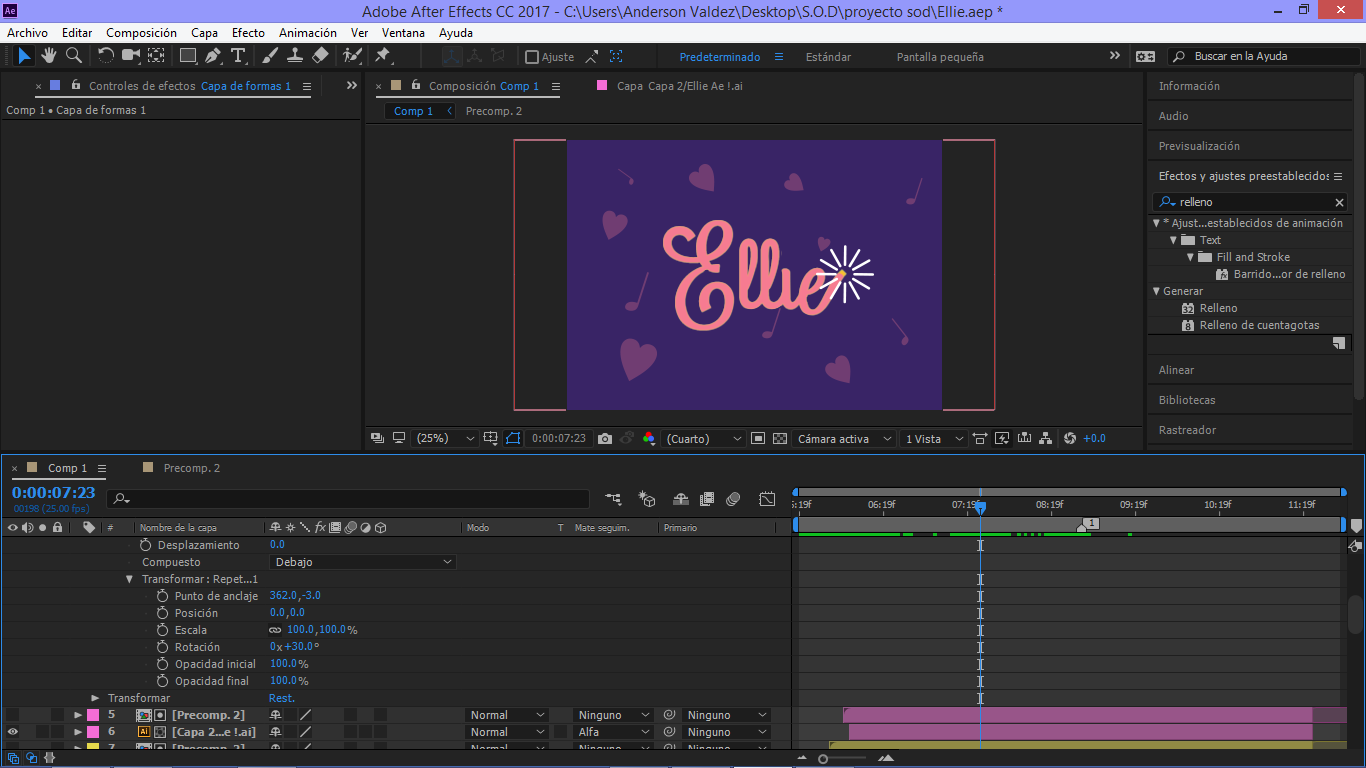The image size is (1366, 768).
Task: Open the Graph Editor icon
Action: coord(767,498)
